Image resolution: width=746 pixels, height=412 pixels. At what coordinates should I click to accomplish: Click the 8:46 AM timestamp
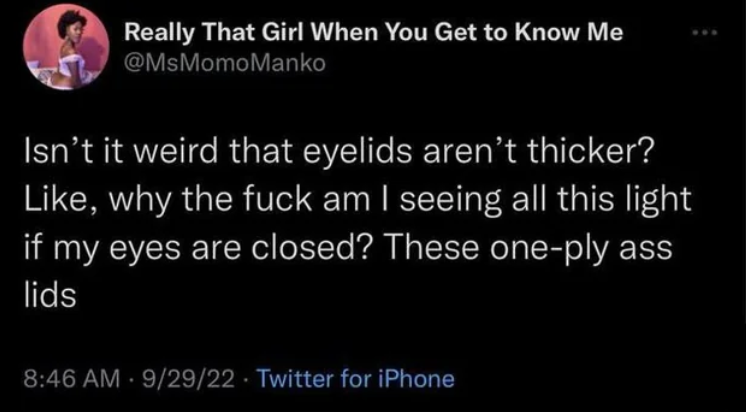[62, 379]
